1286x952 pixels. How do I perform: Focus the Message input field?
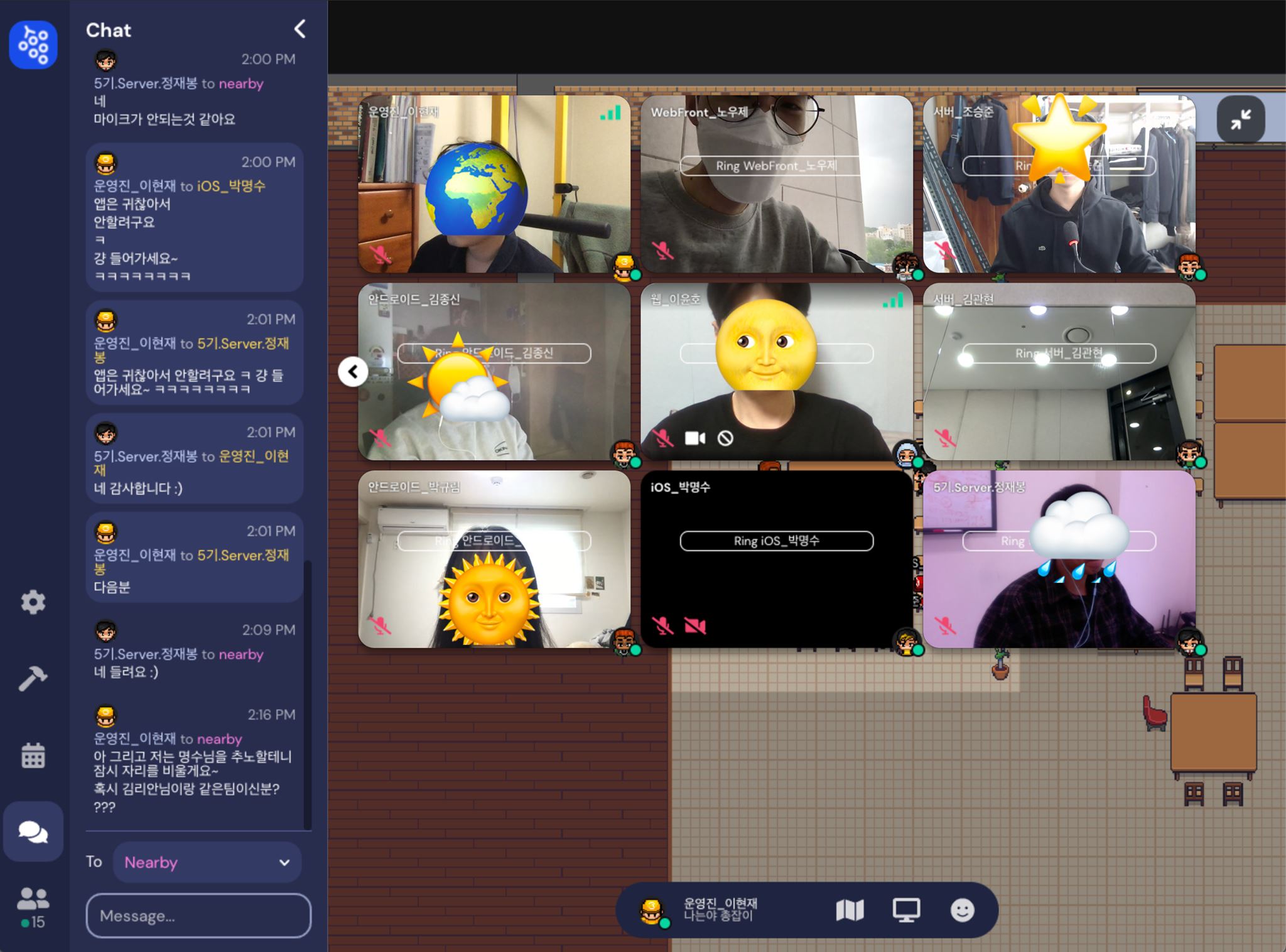[198, 916]
